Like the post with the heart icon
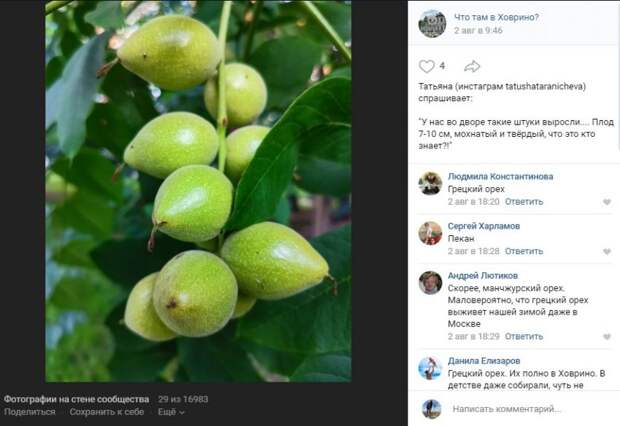 tap(426, 66)
